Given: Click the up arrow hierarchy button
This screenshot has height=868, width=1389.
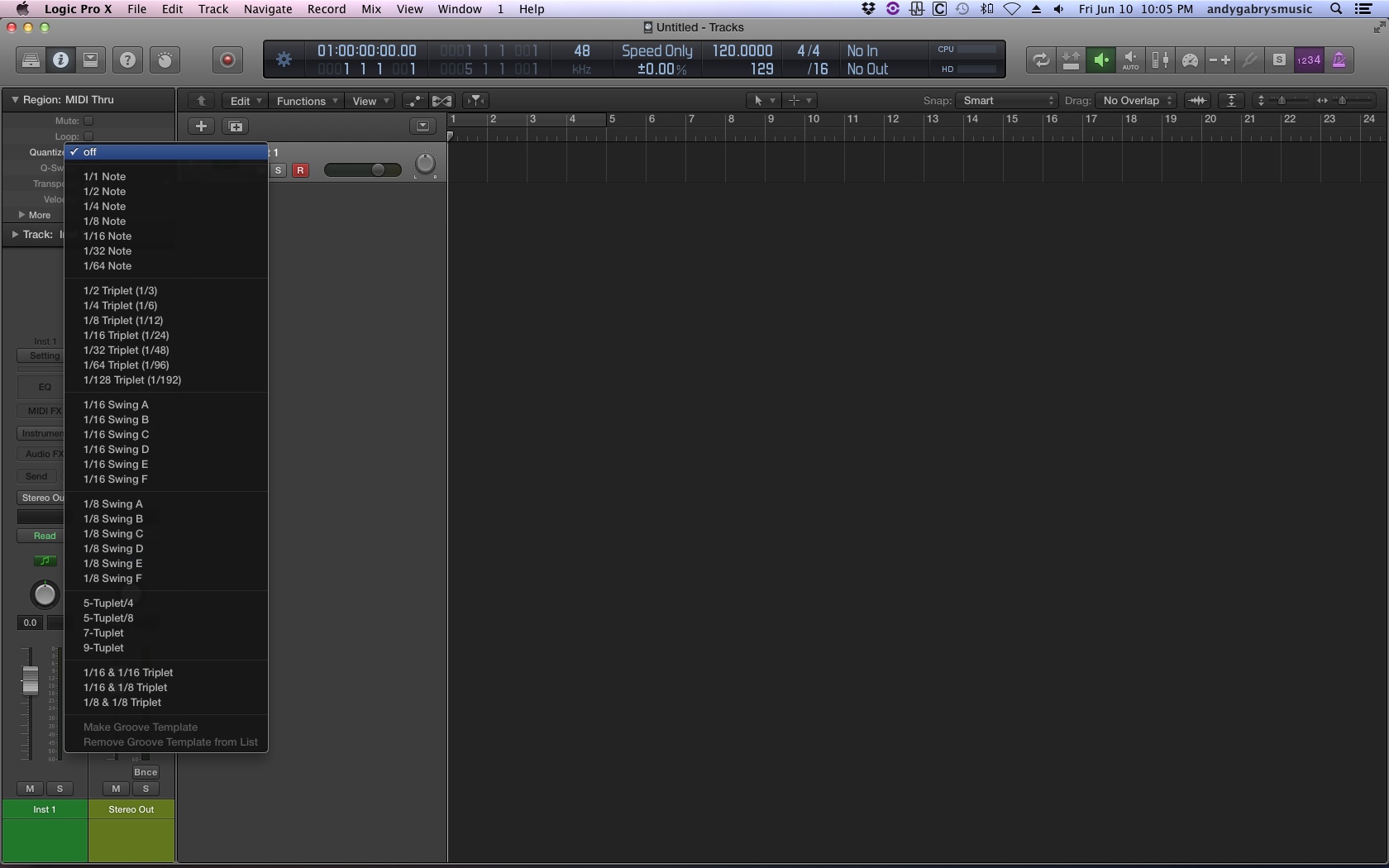Looking at the screenshot, I should (201, 101).
